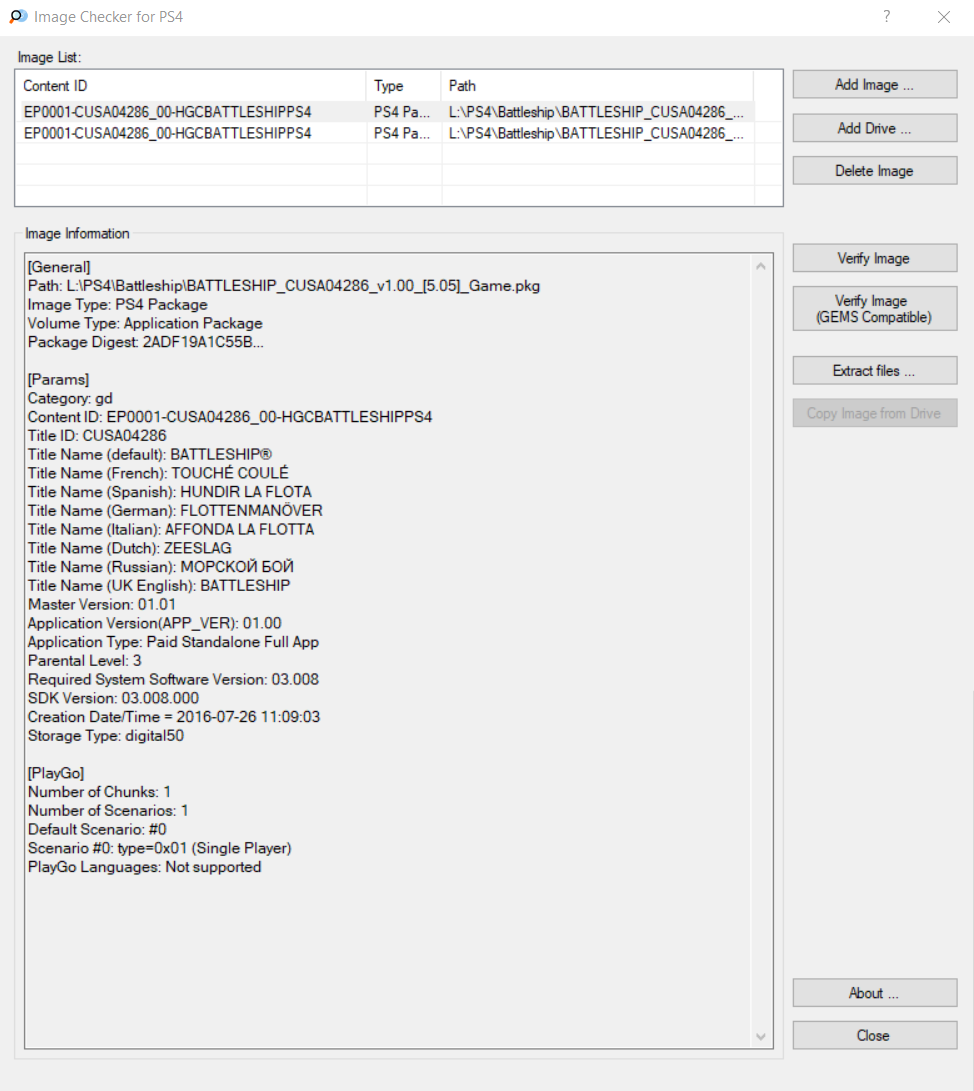Click PlayGo Languages: Not supported line
The width and height of the screenshot is (974, 1091).
click(145, 867)
